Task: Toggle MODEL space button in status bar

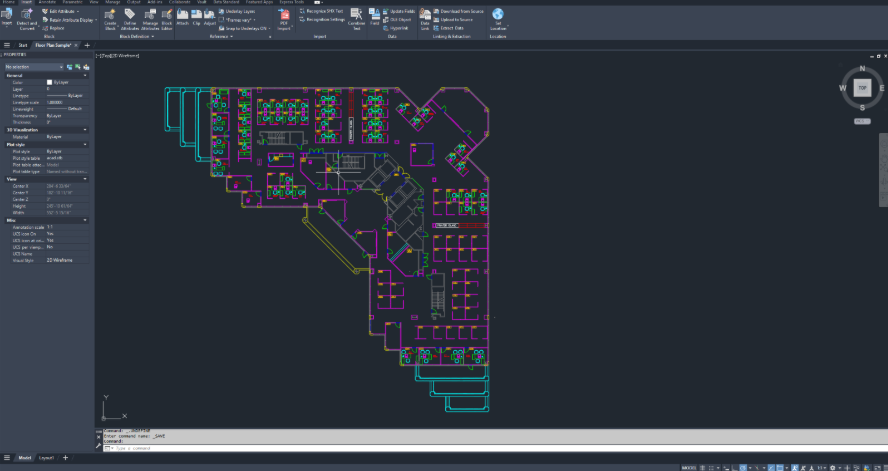Action: pos(689,468)
